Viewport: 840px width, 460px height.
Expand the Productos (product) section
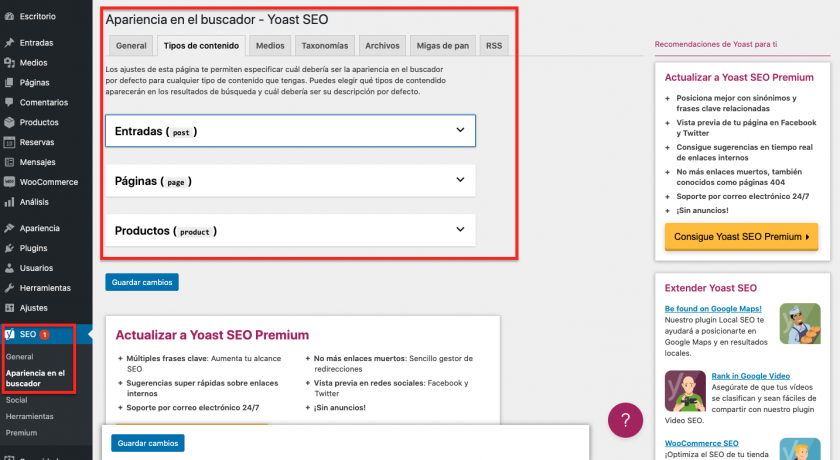(460, 230)
